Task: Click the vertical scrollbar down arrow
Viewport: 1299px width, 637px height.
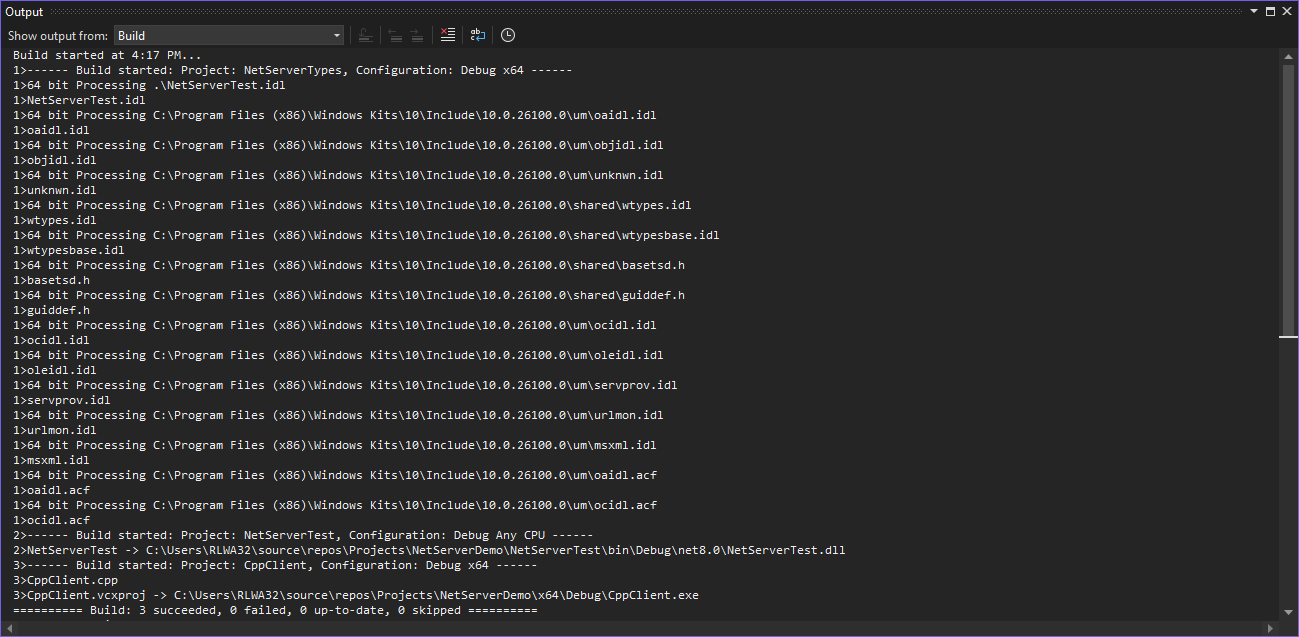Action: click(1288, 612)
